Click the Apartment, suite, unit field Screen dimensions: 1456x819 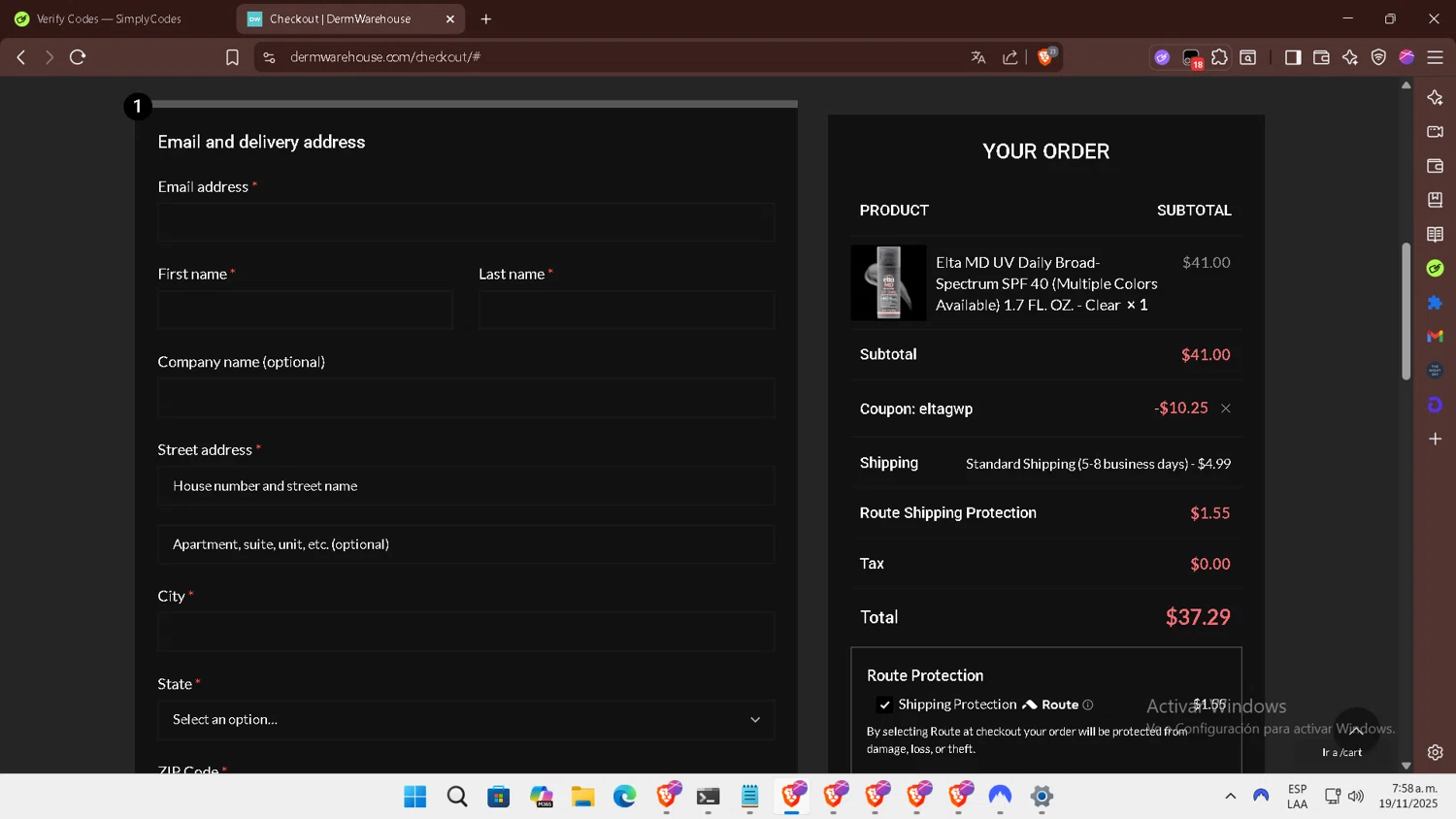(x=466, y=544)
